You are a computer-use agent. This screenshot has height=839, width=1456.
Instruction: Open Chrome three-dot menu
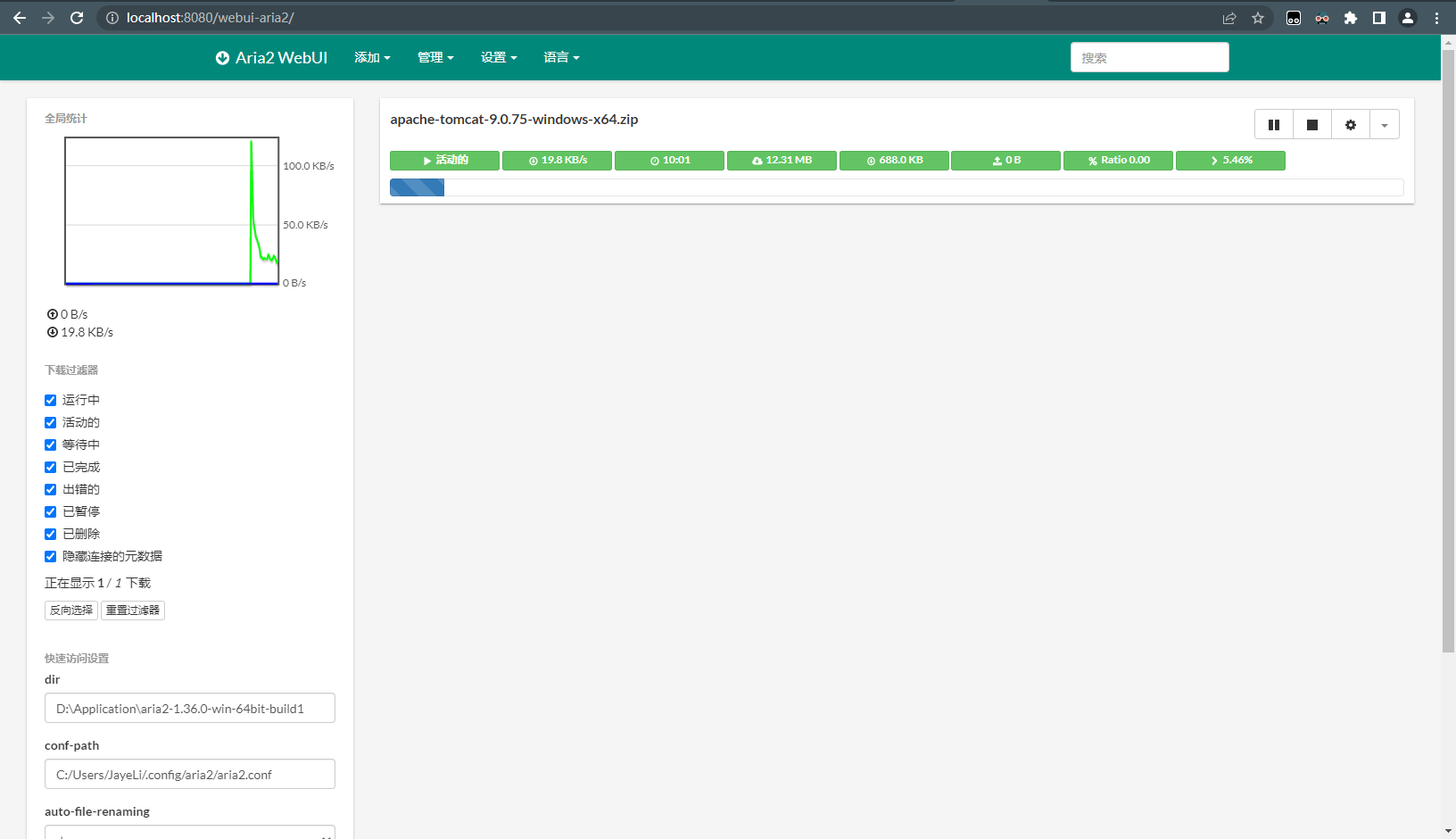tap(1436, 18)
